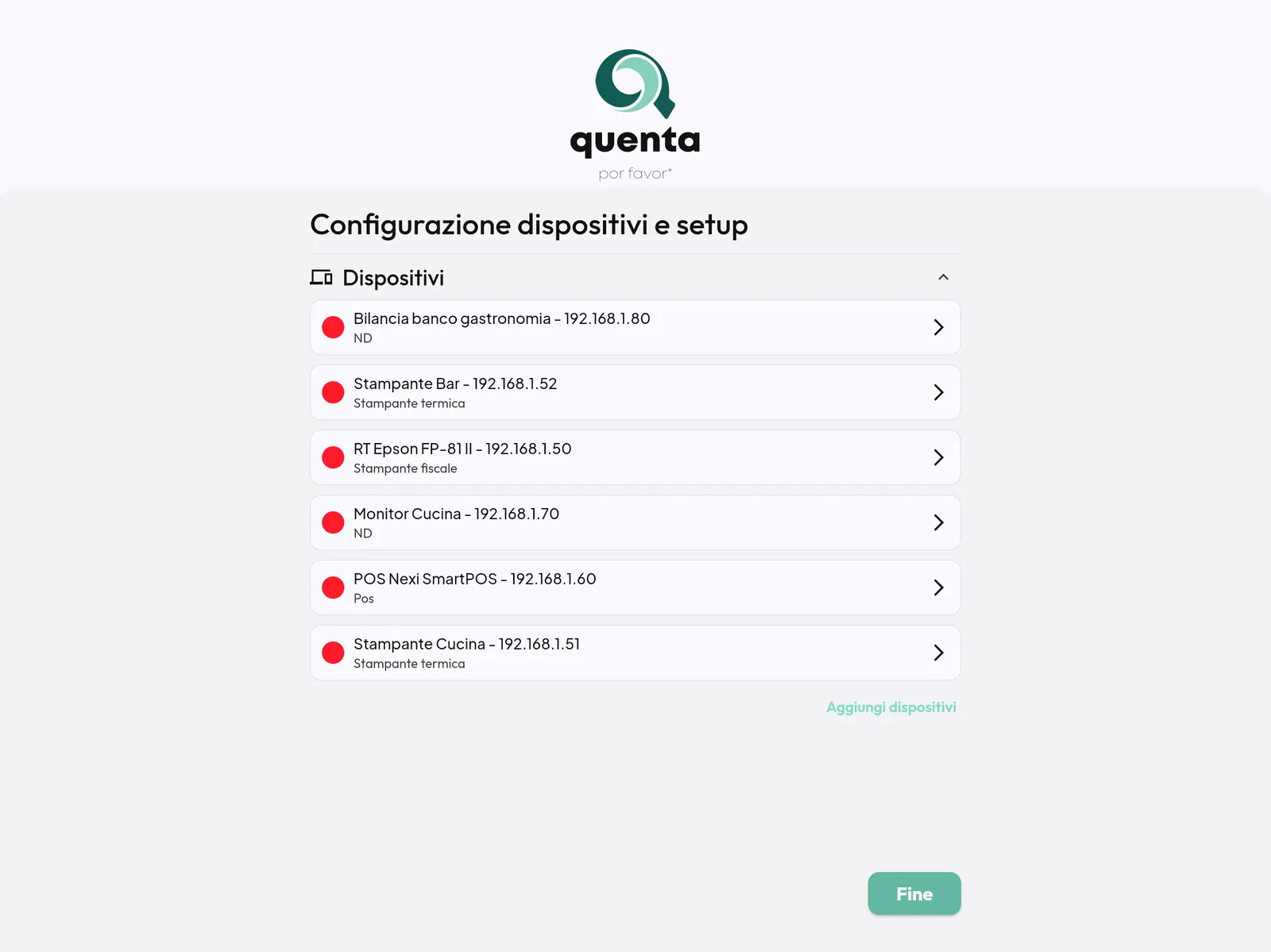The height and width of the screenshot is (952, 1271).
Task: Click red status dot for Stampante Cucina
Action: click(333, 653)
